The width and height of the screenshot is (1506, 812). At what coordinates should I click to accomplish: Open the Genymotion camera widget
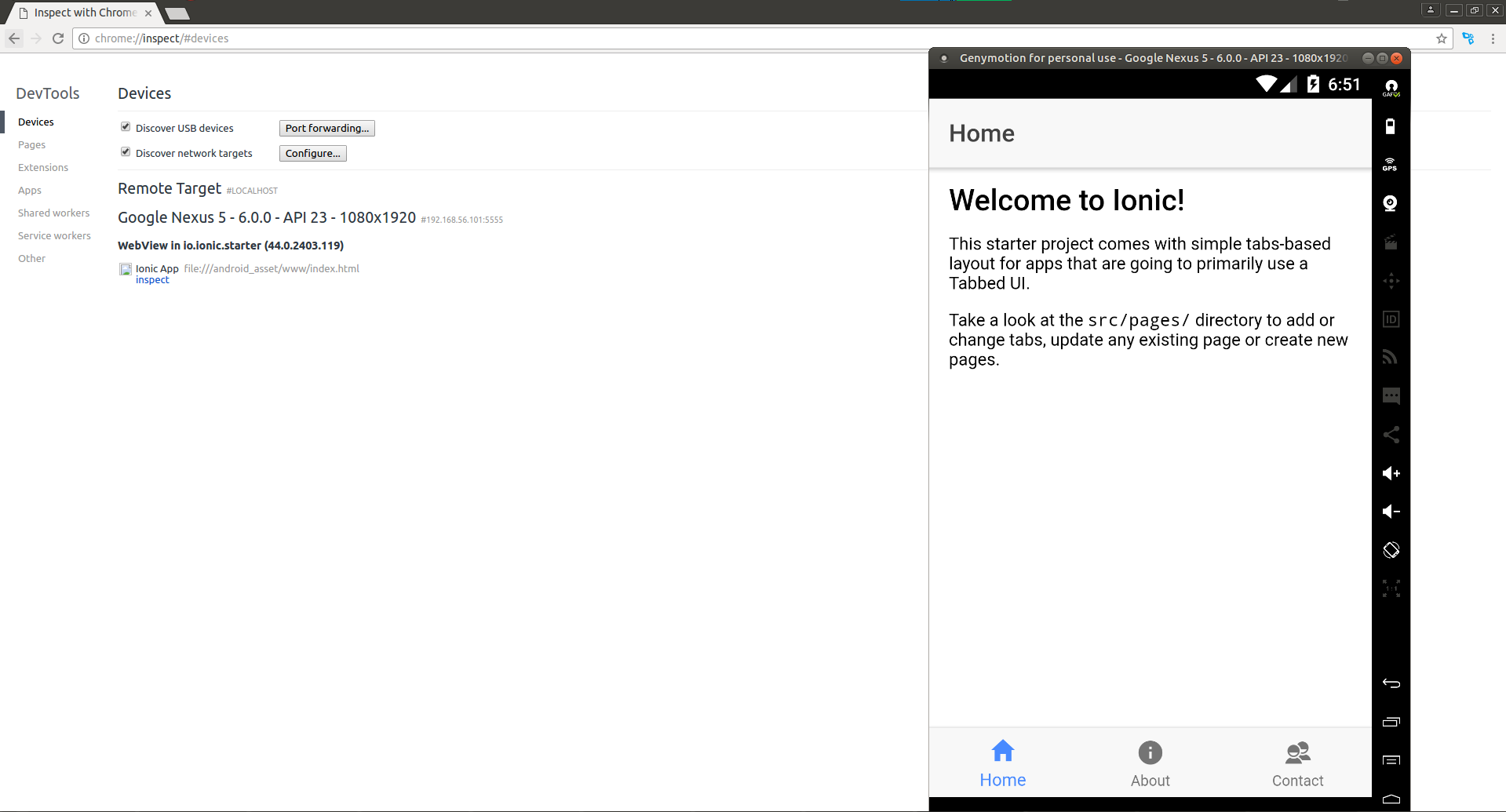1390,203
